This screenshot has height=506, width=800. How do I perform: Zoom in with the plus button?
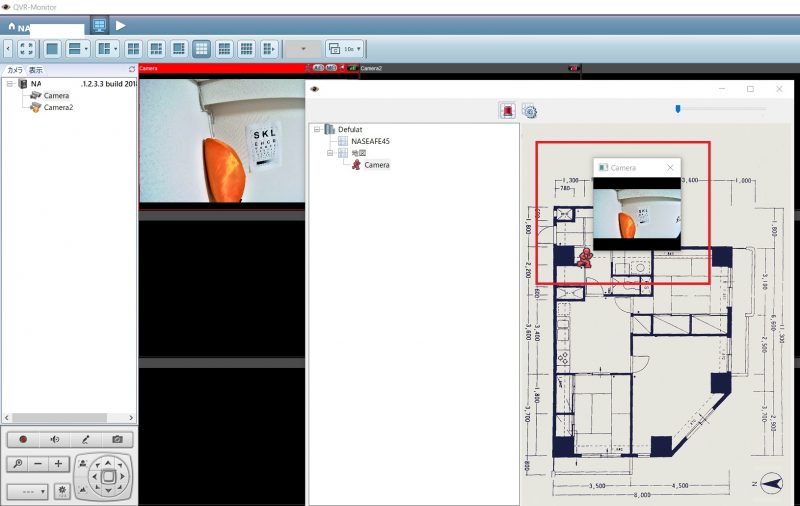pyautogui.click(x=58, y=464)
